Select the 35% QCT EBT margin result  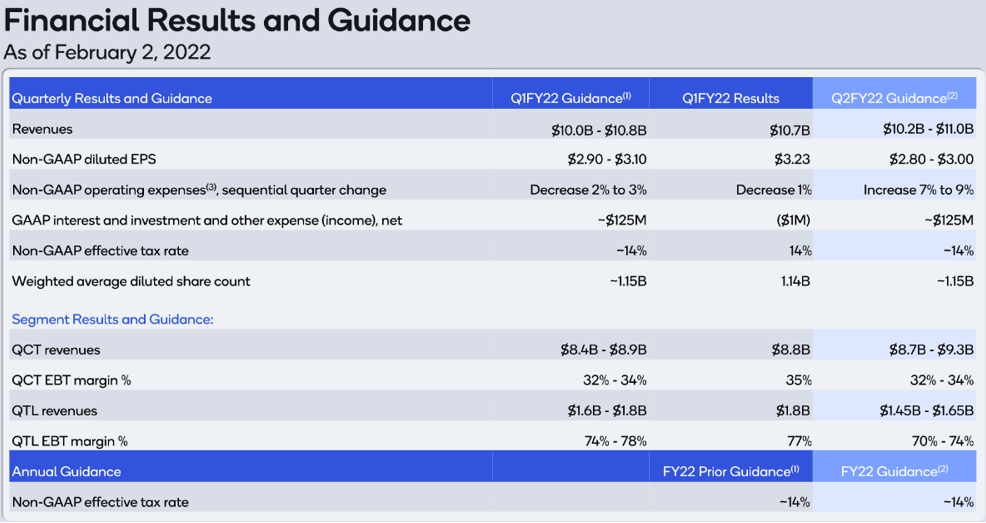pos(798,380)
